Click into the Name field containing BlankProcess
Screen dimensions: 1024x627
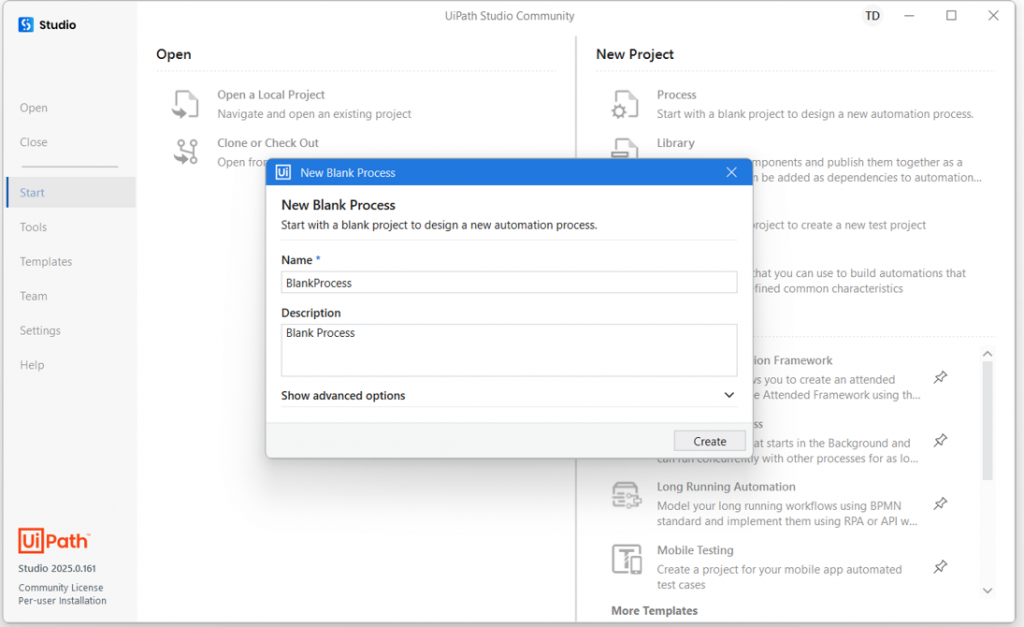pyautogui.click(x=509, y=283)
